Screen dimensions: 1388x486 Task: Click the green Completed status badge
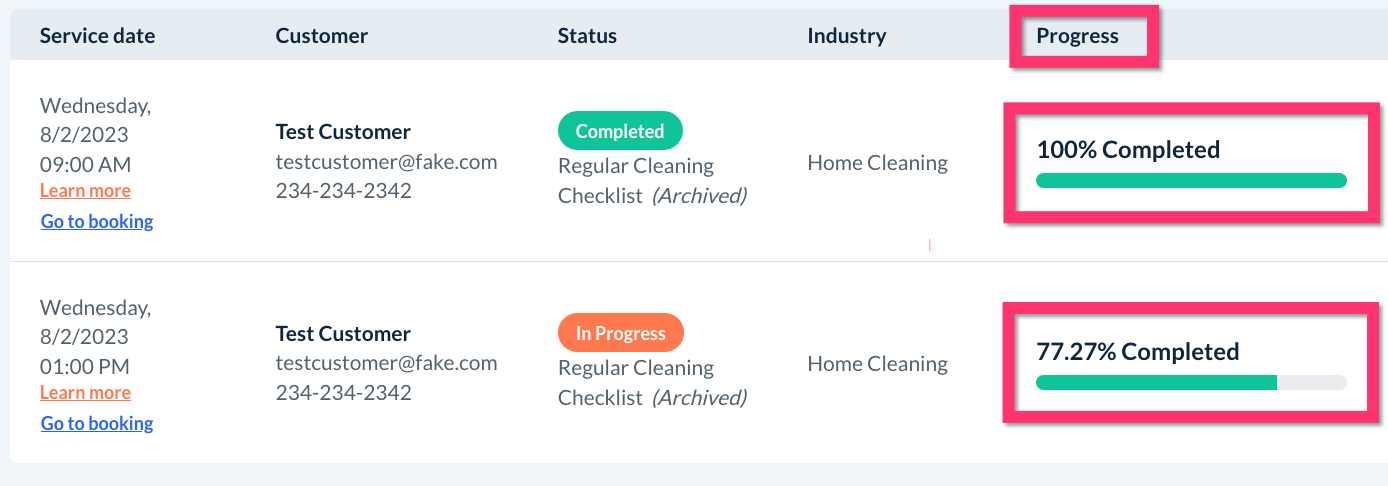point(620,131)
